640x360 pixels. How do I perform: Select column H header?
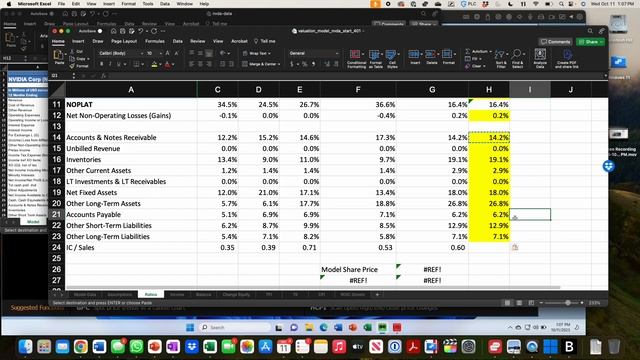(x=489, y=89)
